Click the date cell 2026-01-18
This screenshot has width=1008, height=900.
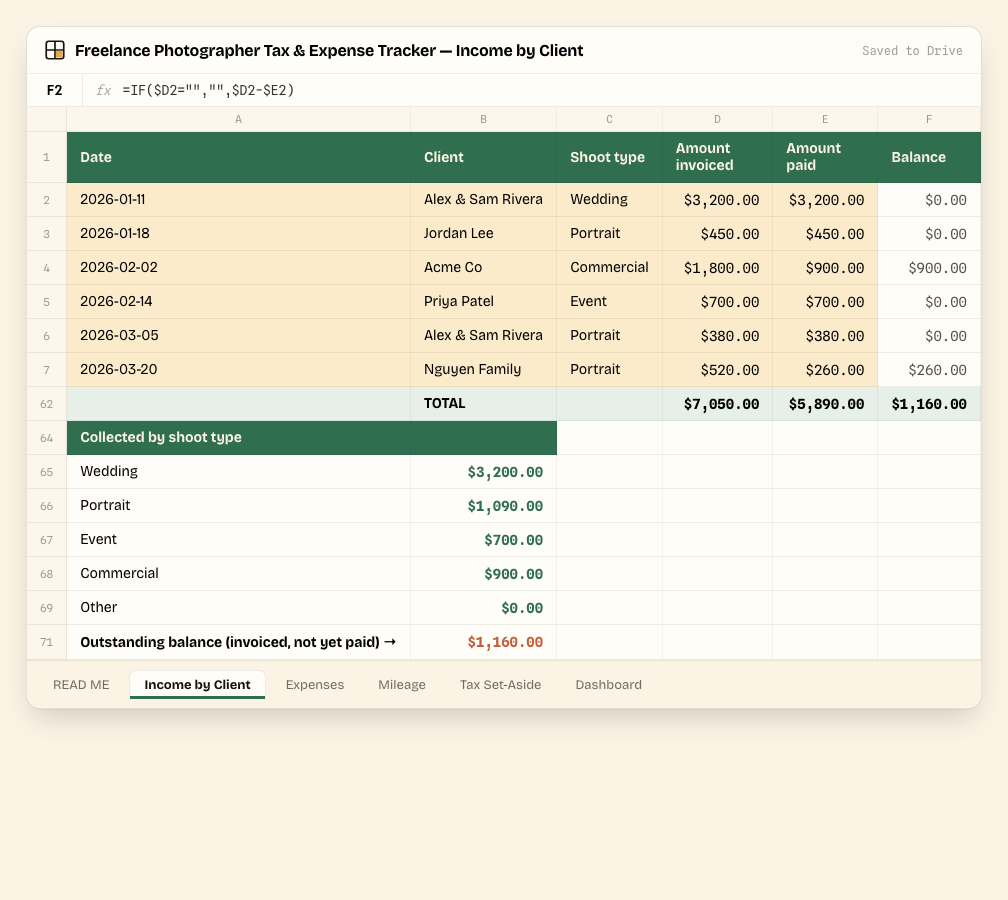pos(238,234)
